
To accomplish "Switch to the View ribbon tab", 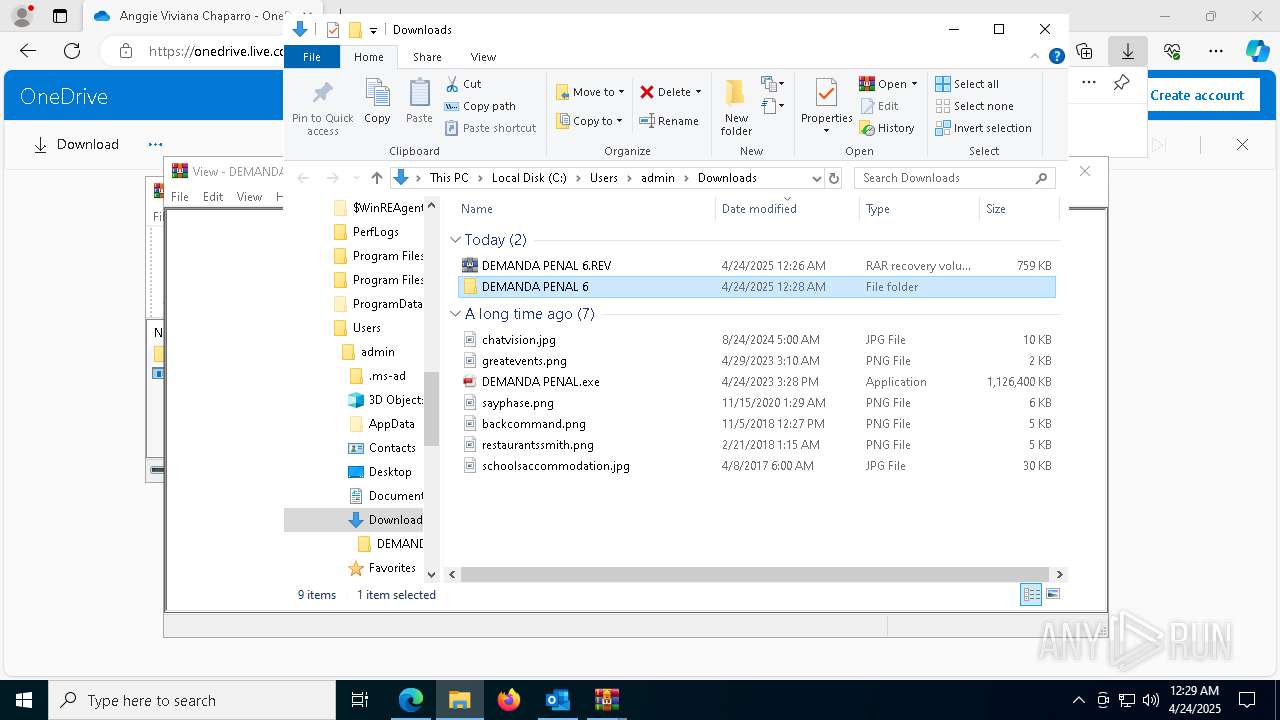I will [483, 57].
